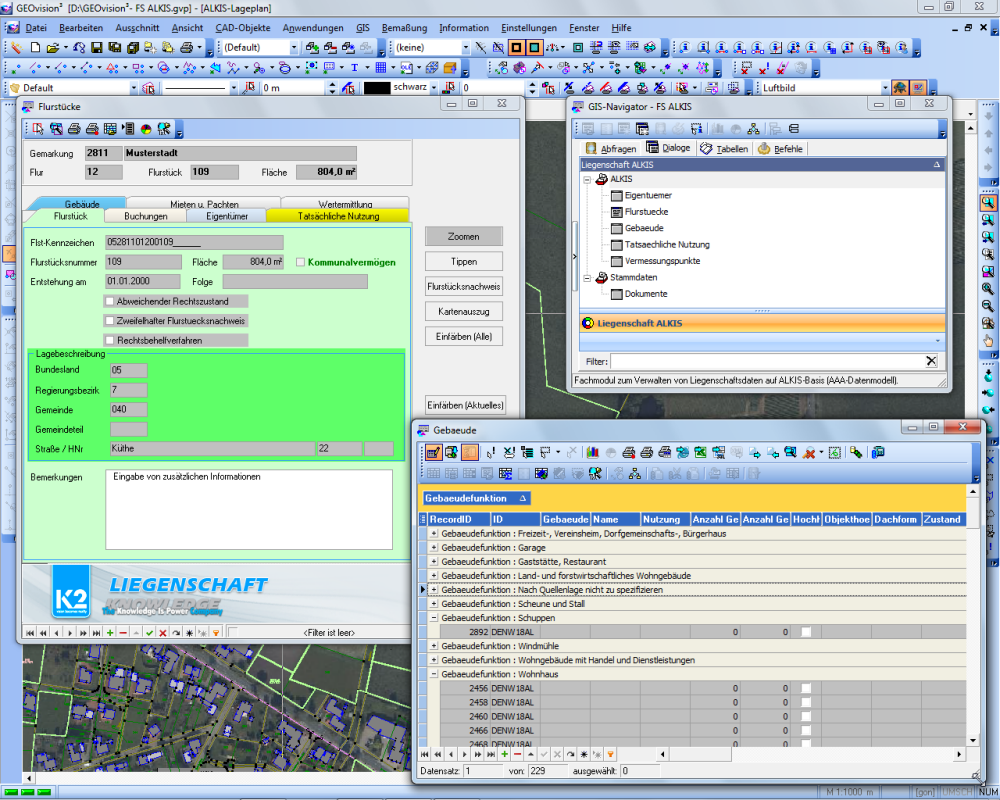Collapse the ALKIS tree node
Screen dimensions: 1000x800
tap(587, 179)
